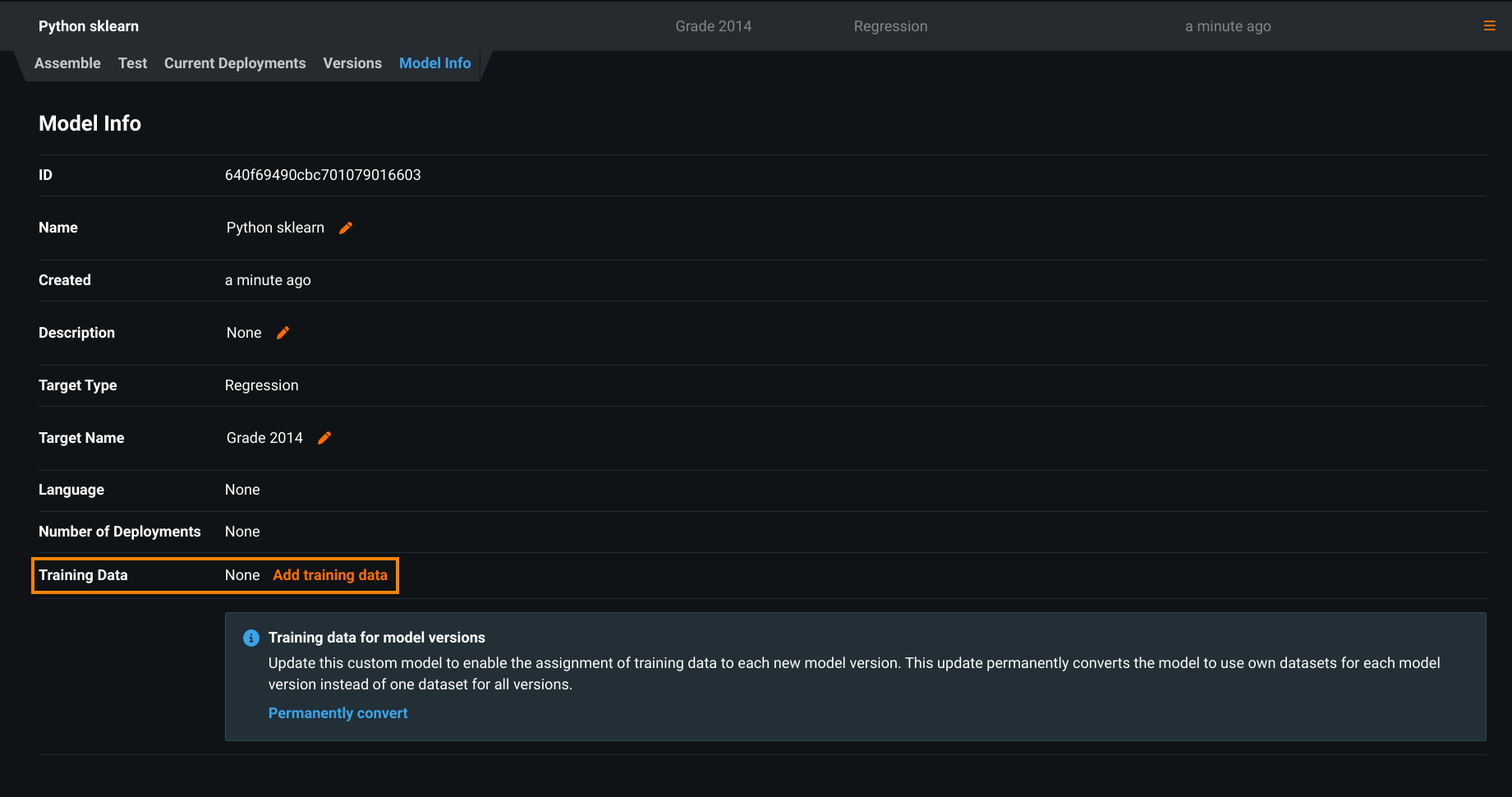The height and width of the screenshot is (797, 1512).
Task: Edit the Description using its pencil icon
Action: click(283, 333)
